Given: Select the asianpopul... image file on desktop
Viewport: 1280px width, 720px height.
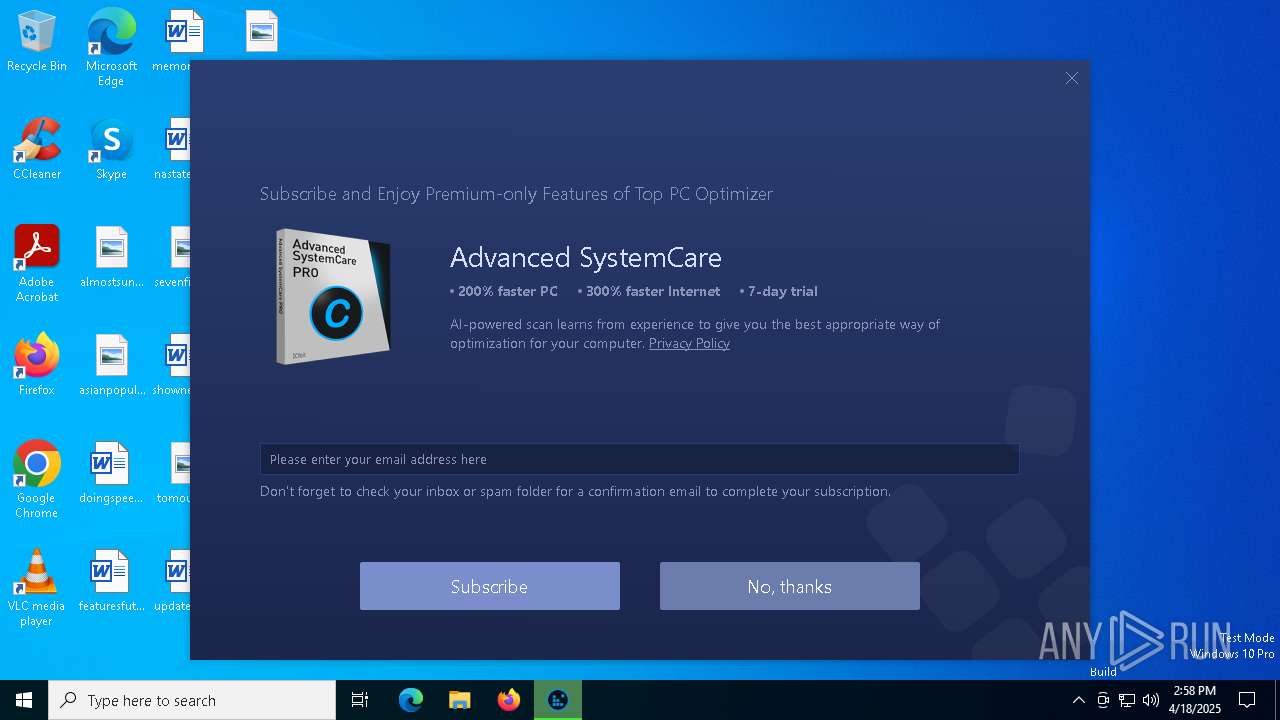Looking at the screenshot, I should [x=112, y=366].
